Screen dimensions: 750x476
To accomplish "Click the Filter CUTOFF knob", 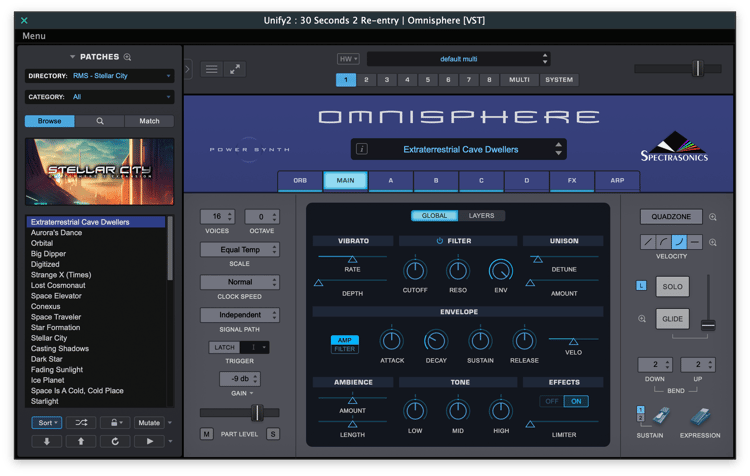I will [x=415, y=271].
